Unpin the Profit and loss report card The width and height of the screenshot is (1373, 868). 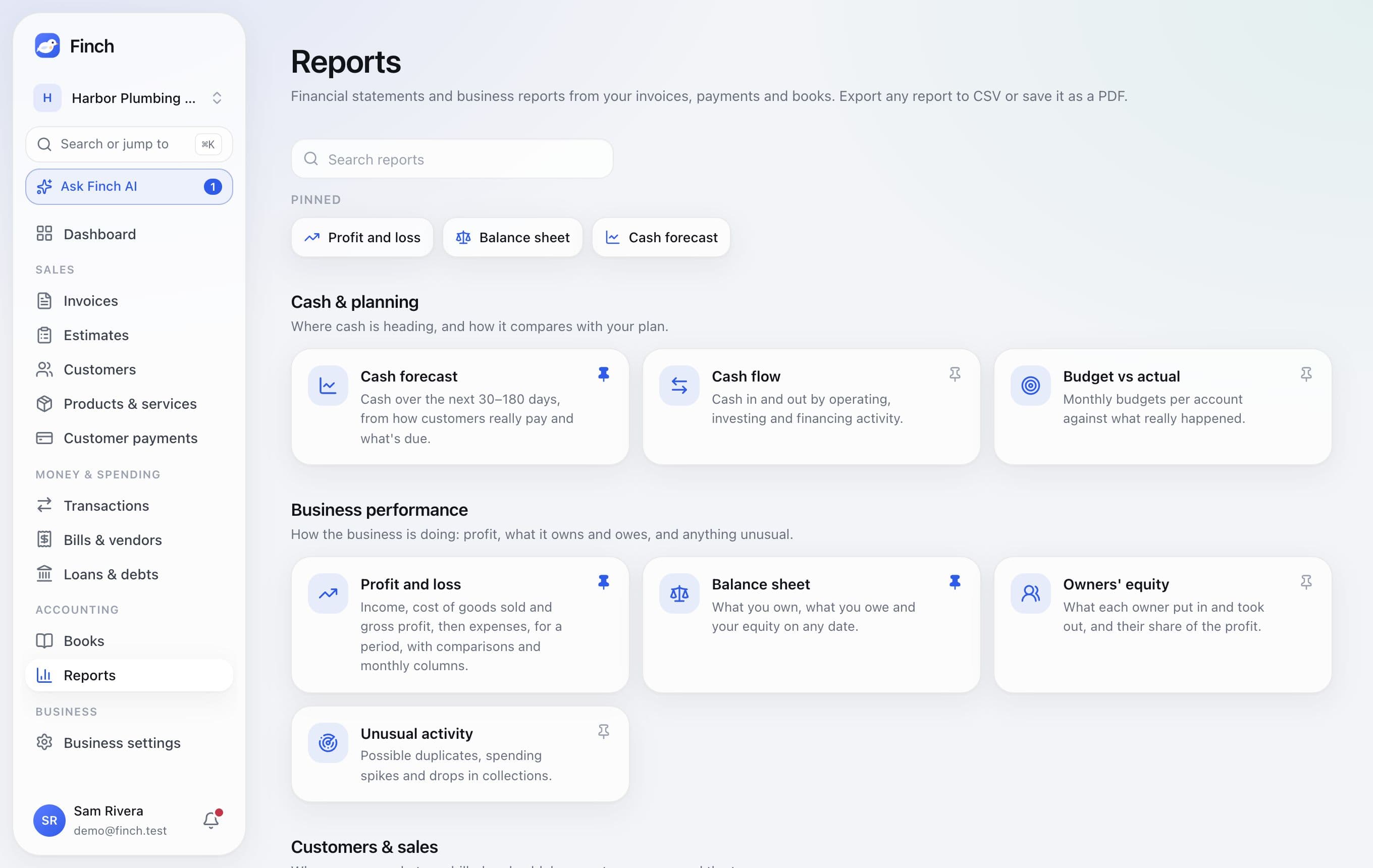(x=603, y=582)
